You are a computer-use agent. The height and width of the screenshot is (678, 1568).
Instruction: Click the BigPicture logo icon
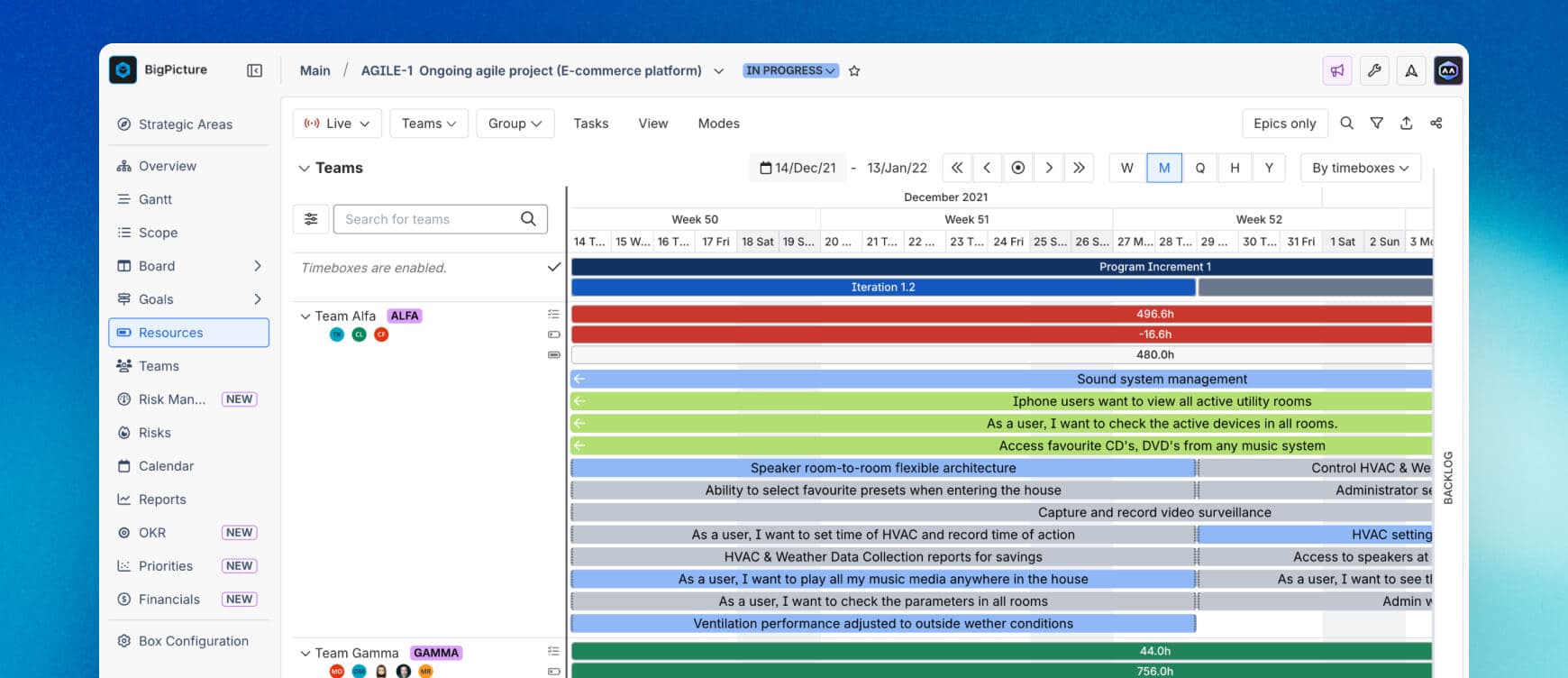click(123, 70)
